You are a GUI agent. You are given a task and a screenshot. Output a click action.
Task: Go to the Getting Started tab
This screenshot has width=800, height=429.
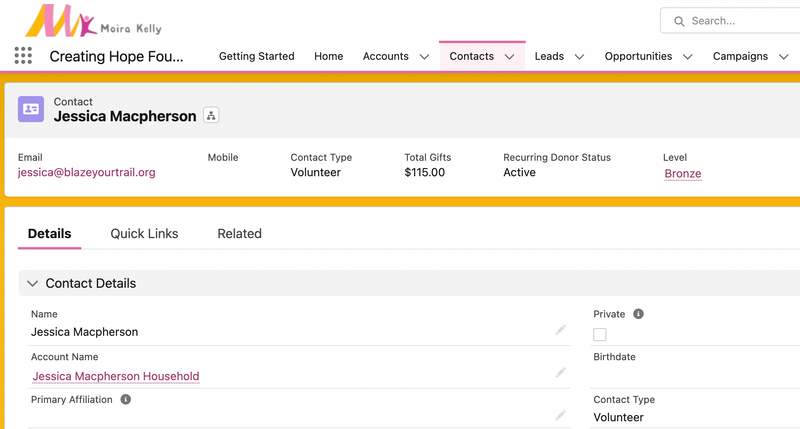click(256, 56)
